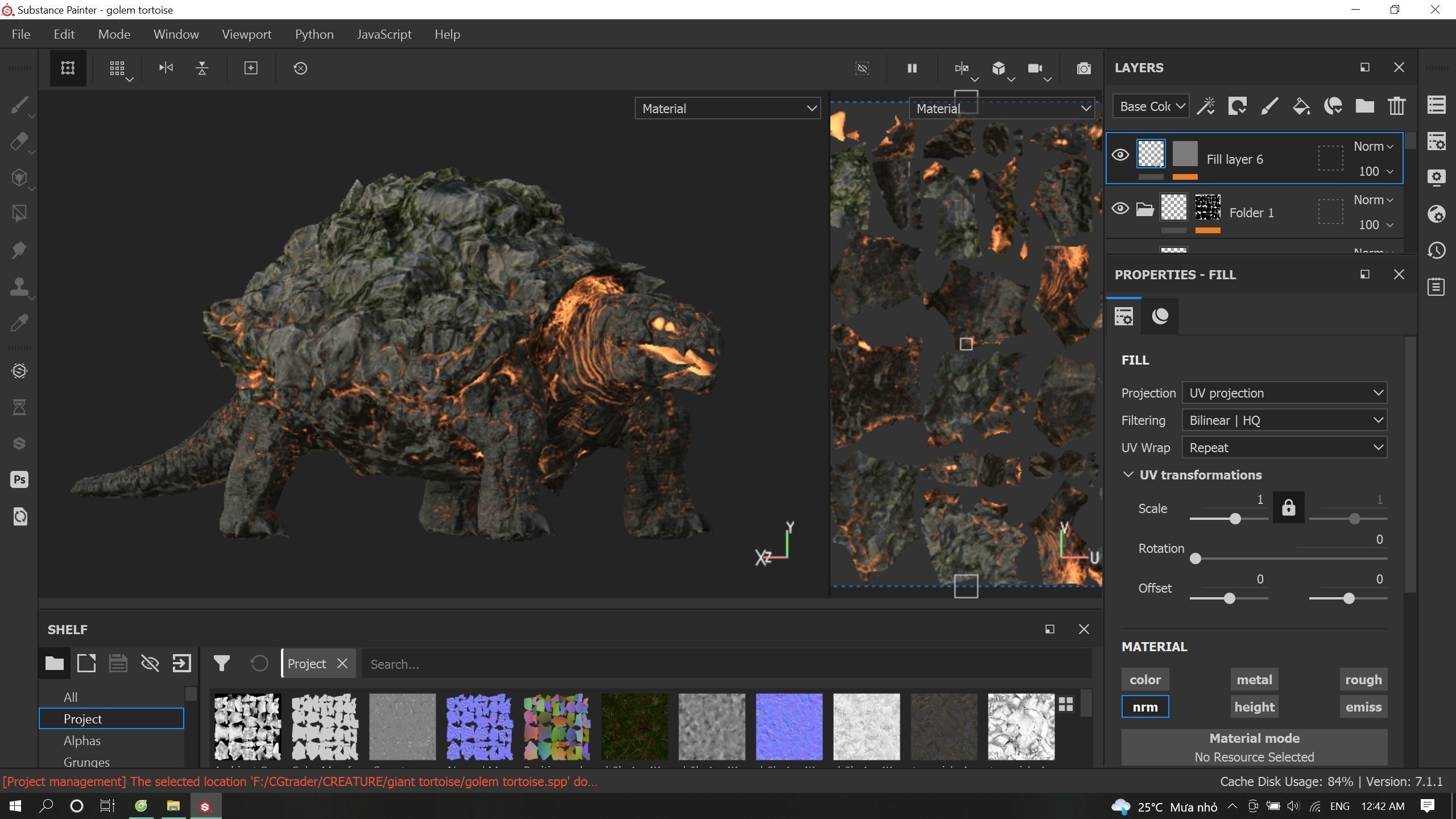Open the Python menu
Image resolution: width=1456 pixels, height=819 pixels.
coord(314,34)
